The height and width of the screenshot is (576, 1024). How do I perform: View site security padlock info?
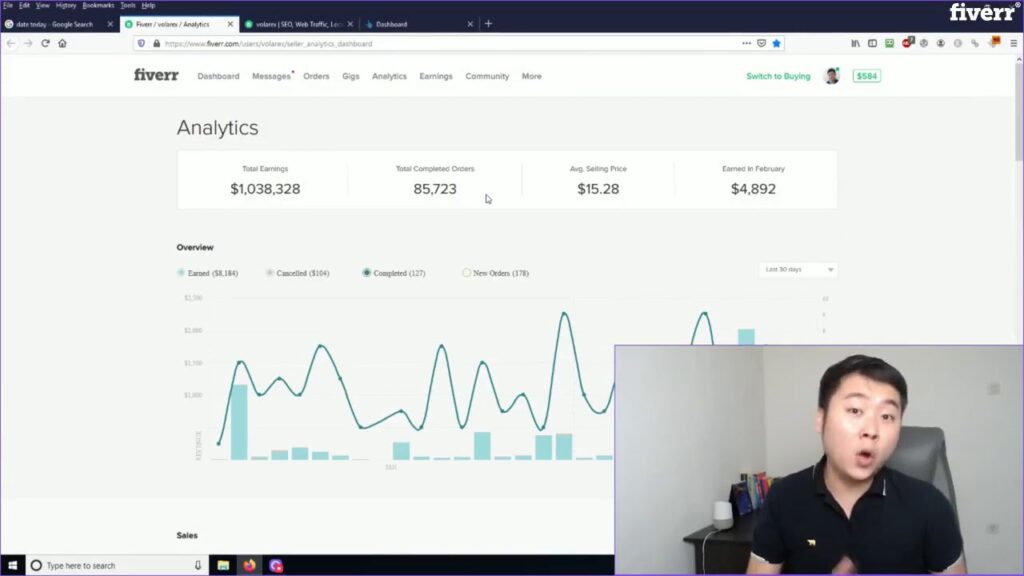[x=157, y=44]
